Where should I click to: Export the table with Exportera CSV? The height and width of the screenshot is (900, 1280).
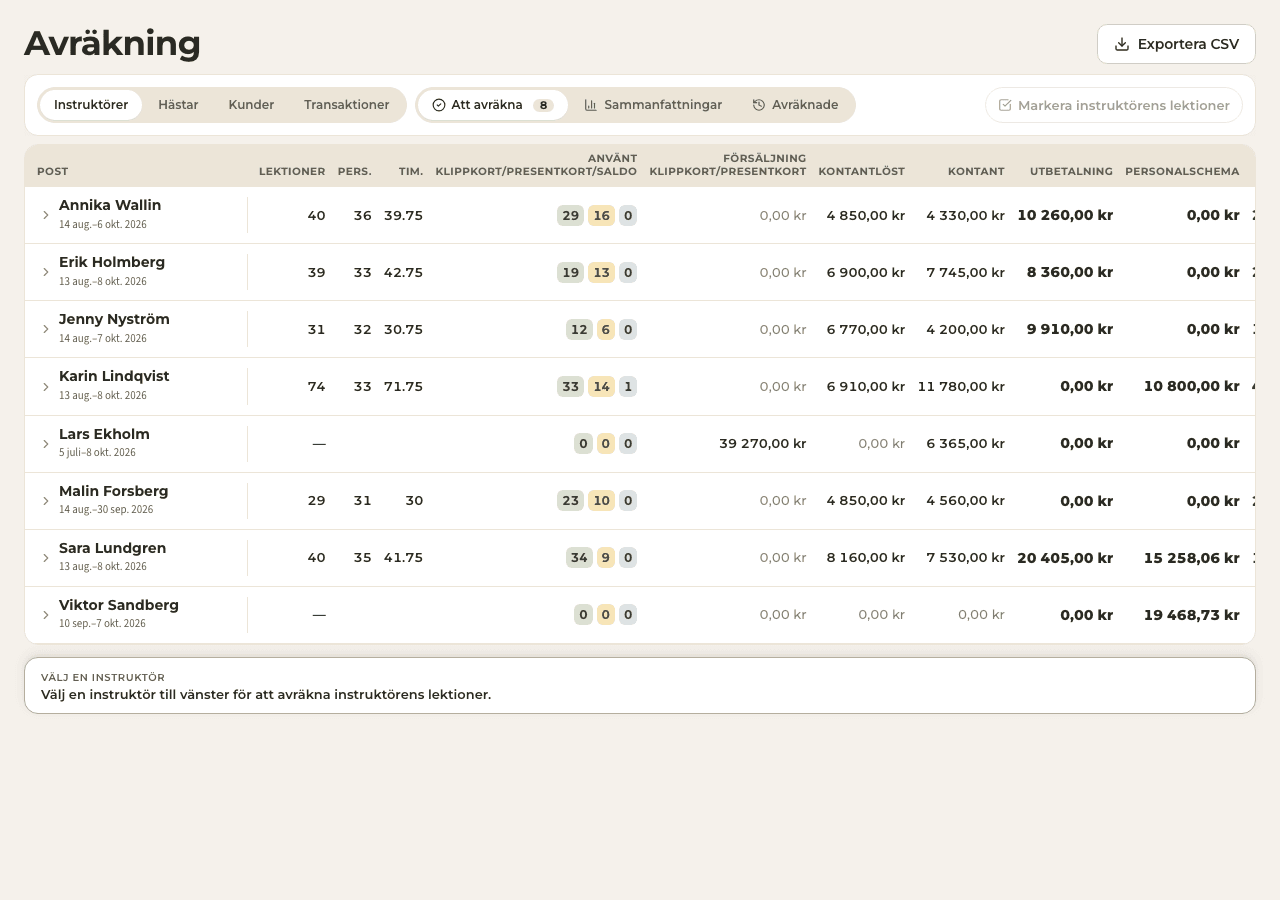(x=1176, y=44)
